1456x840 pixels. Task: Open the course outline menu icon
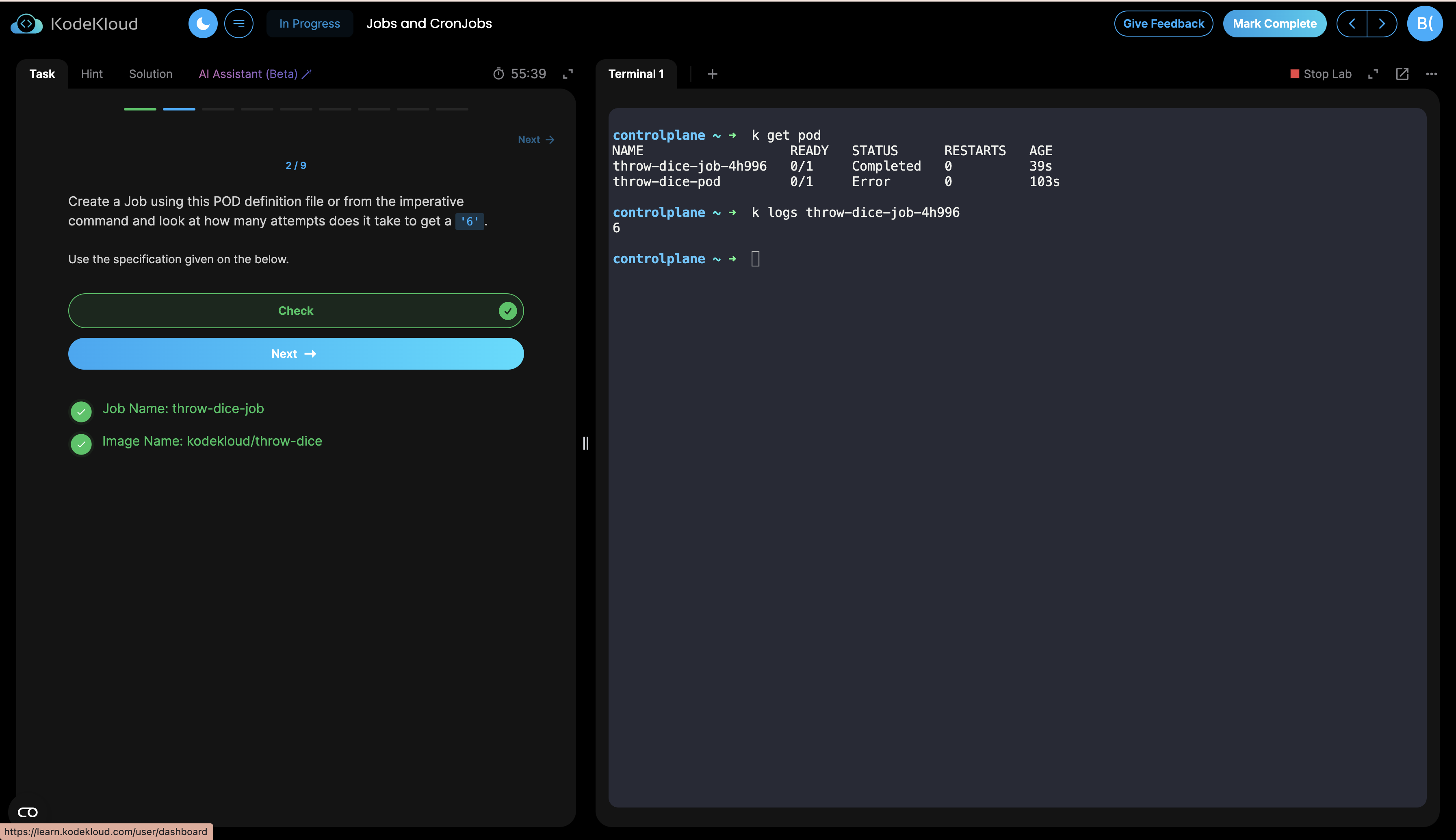(x=238, y=24)
